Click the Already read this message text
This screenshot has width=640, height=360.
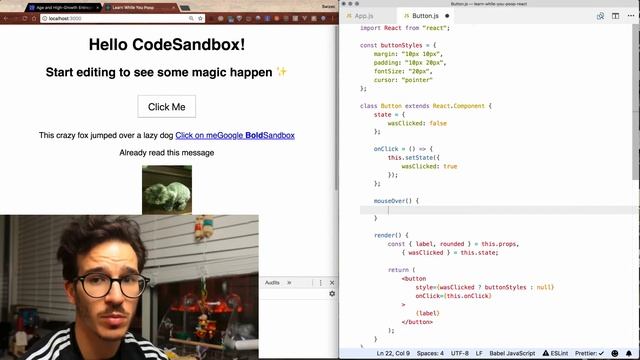point(167,153)
